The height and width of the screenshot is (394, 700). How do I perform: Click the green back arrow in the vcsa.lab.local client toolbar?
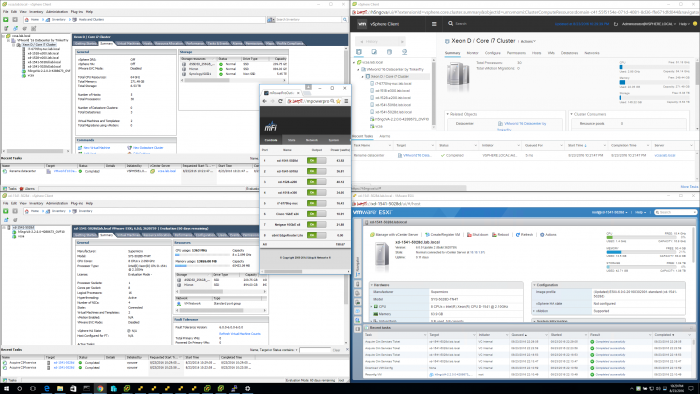(6, 20)
